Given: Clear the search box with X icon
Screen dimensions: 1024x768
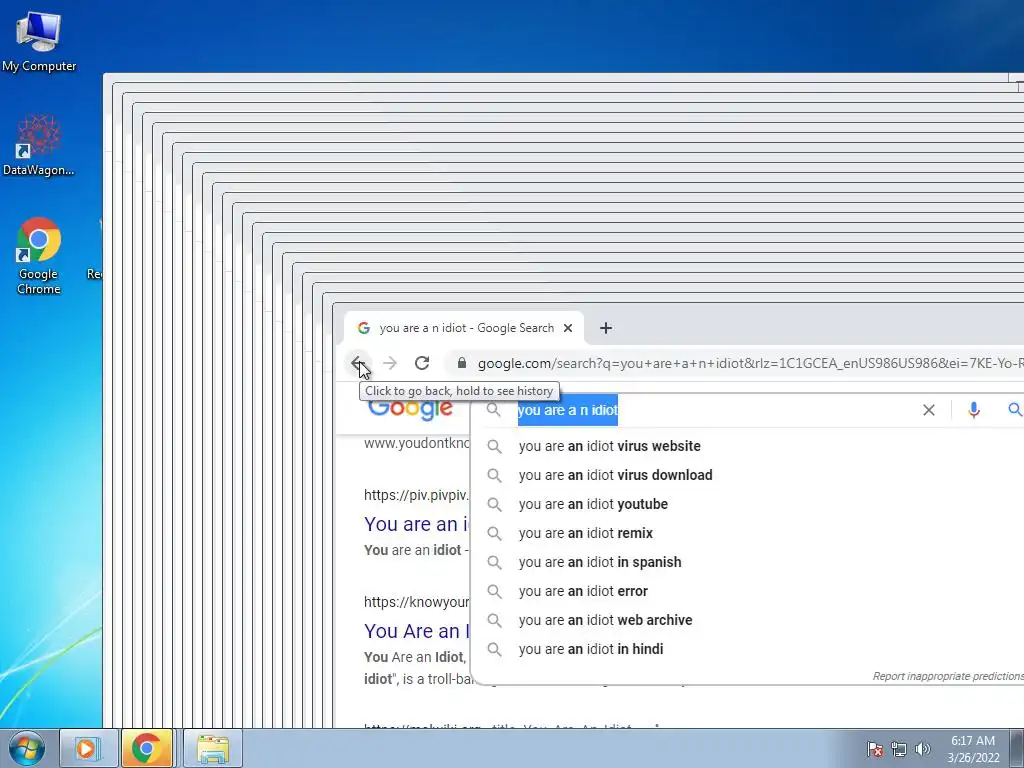Looking at the screenshot, I should tap(929, 410).
